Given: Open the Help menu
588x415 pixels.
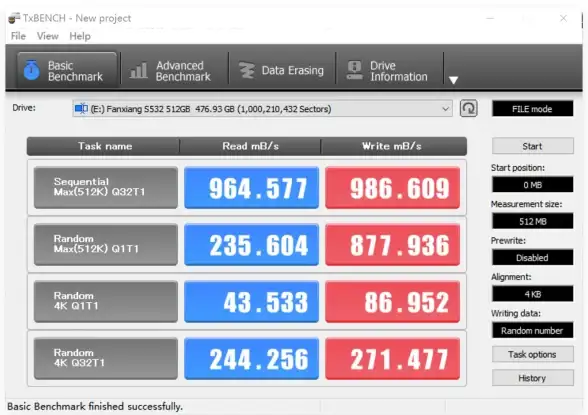Looking at the screenshot, I should click(80, 36).
